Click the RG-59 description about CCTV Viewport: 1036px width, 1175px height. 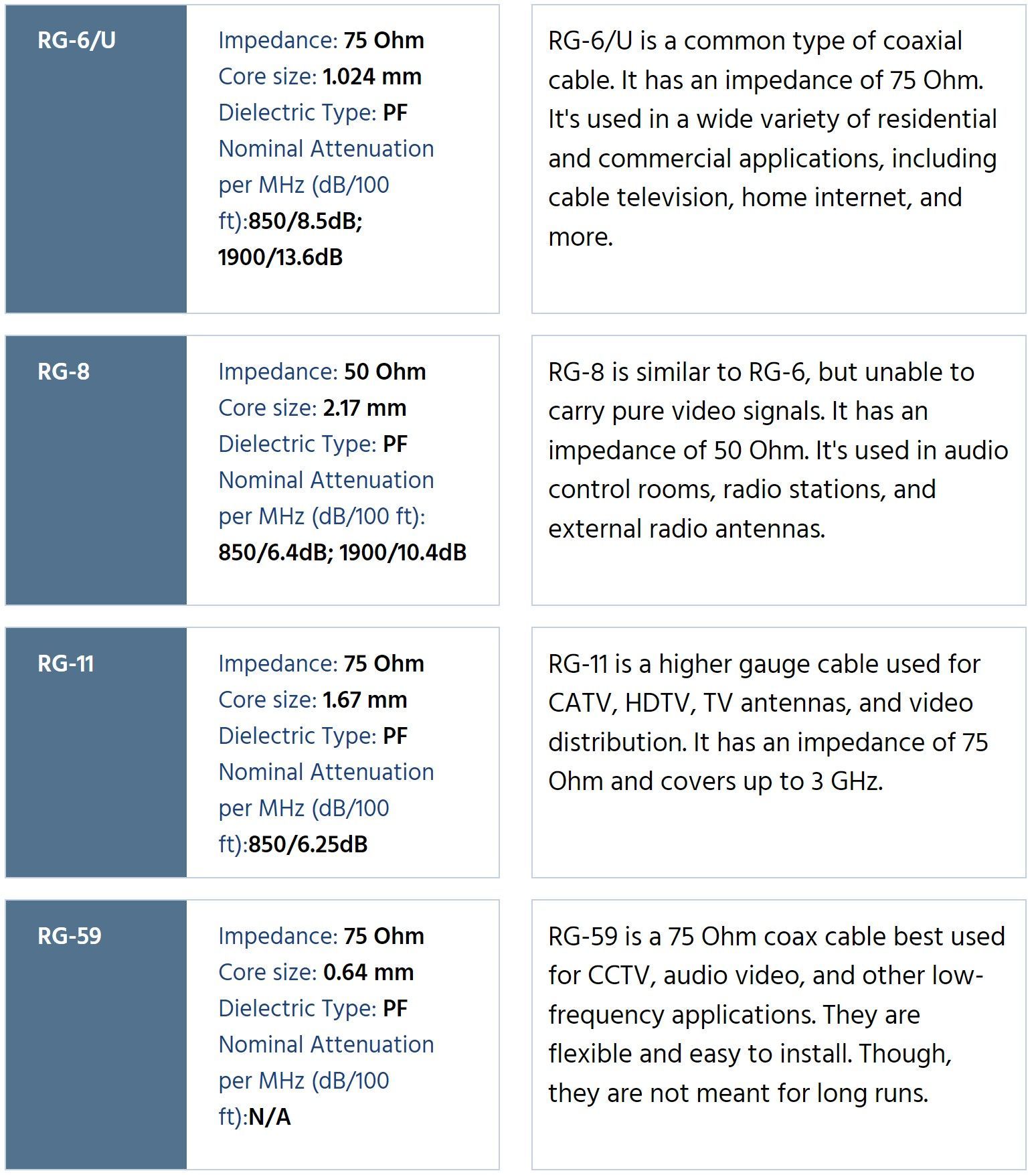[x=776, y=1014]
